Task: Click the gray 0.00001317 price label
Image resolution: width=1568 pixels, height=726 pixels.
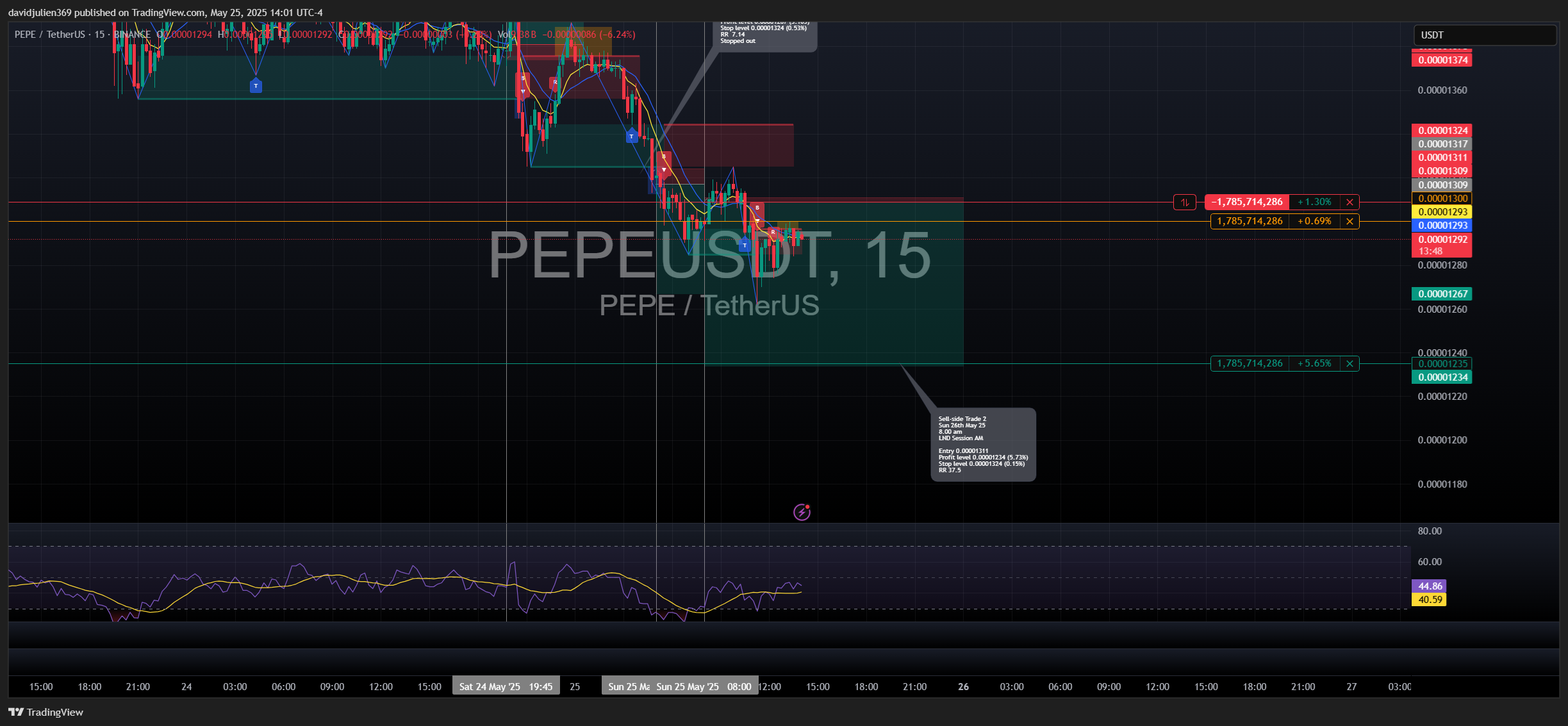Action: tap(1442, 144)
